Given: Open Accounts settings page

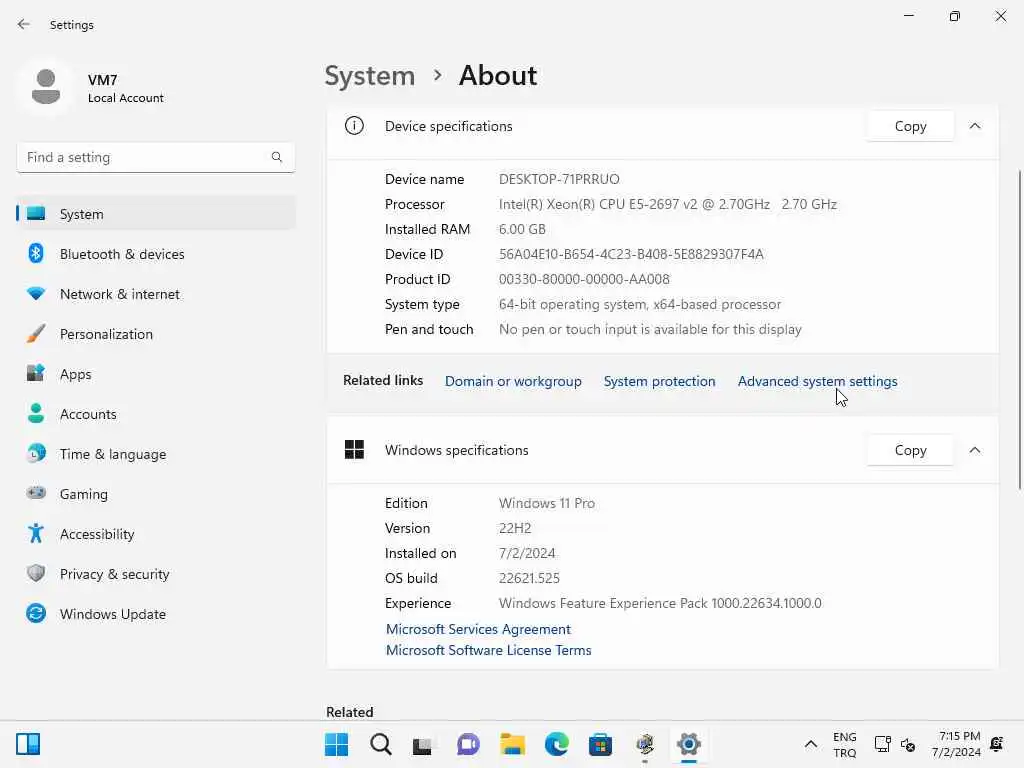Looking at the screenshot, I should pos(156,413).
